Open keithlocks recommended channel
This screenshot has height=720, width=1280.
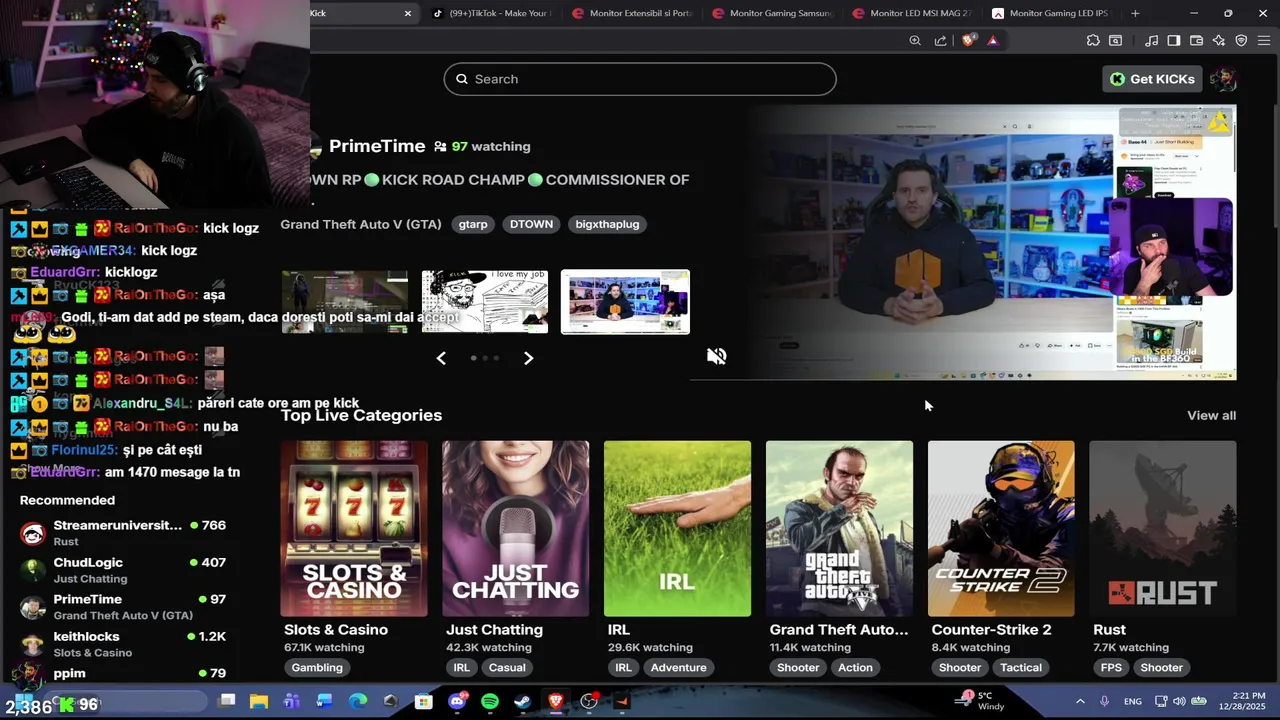(124, 644)
